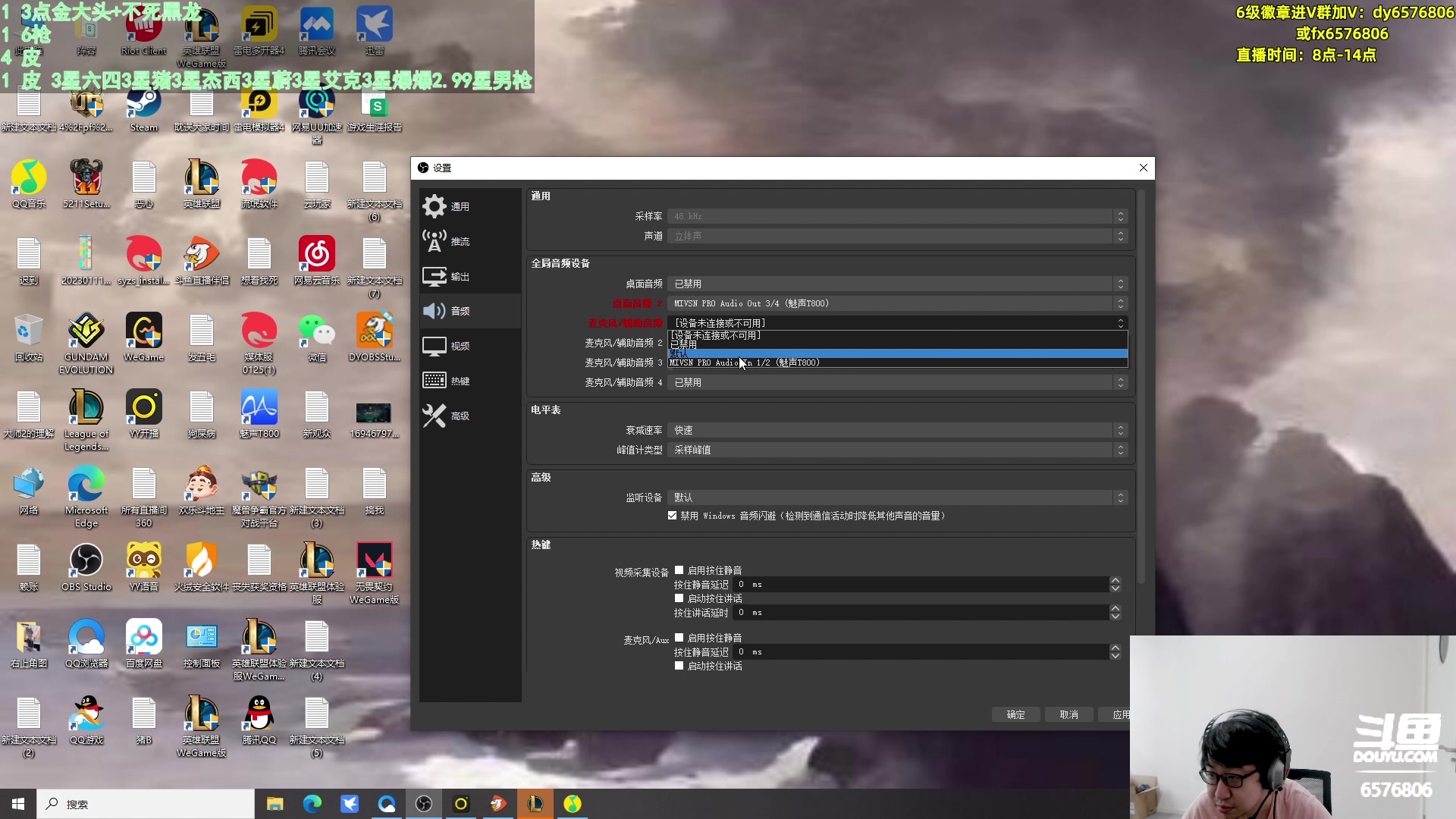Switch to the 视频 settings tab

click(470, 346)
